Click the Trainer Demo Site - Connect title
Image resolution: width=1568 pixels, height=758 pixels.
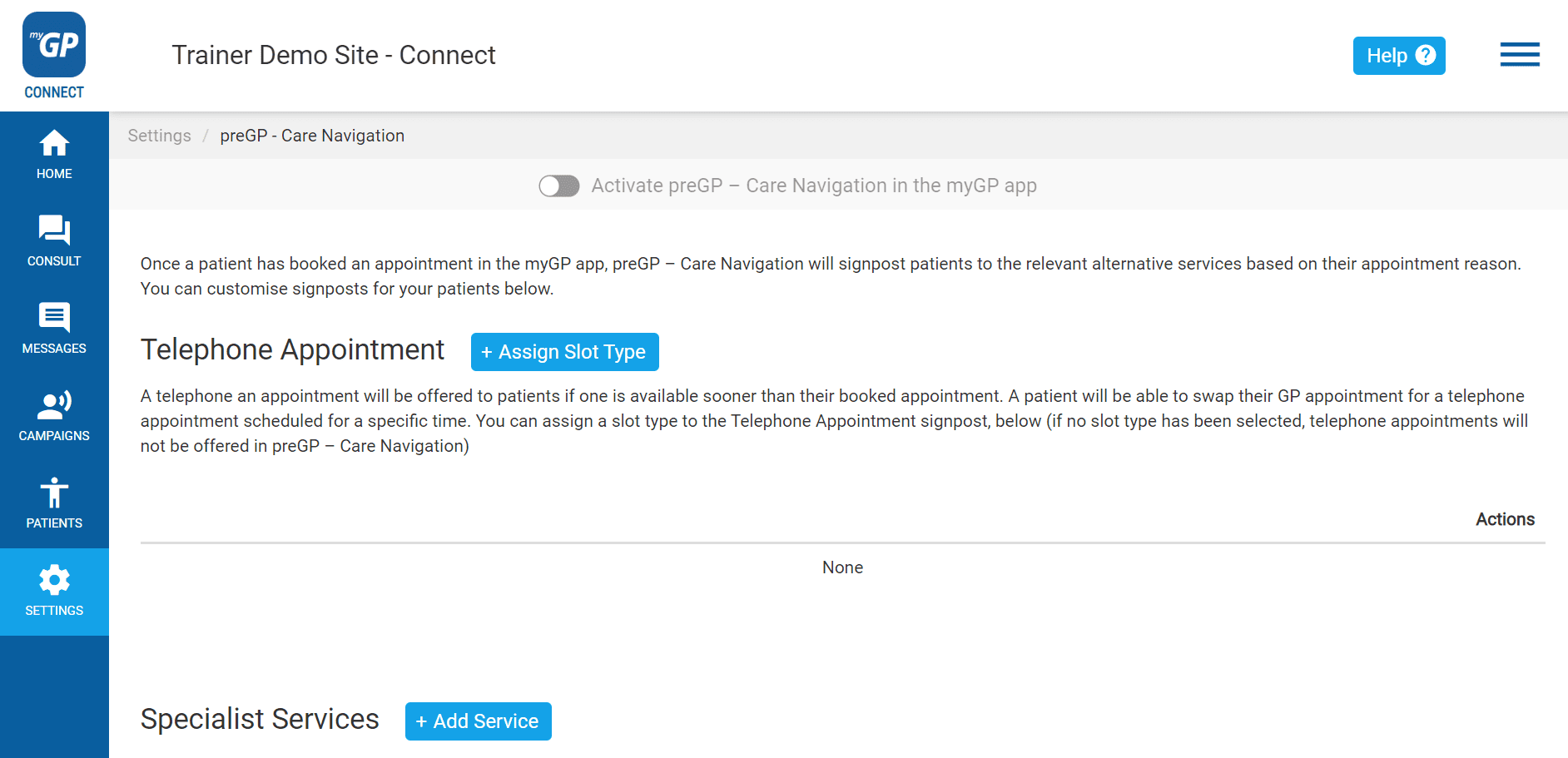[334, 55]
